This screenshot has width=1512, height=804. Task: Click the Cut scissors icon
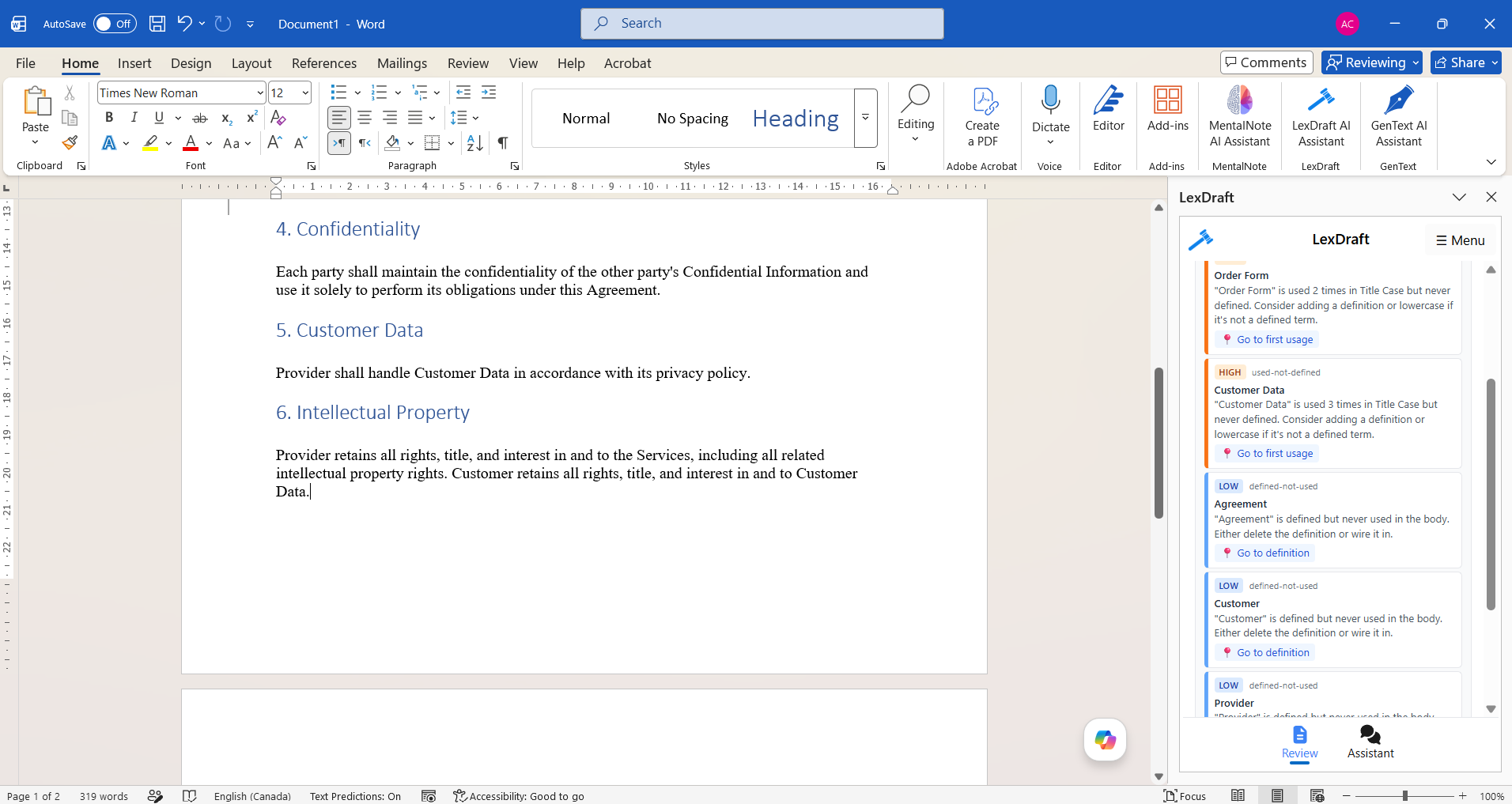[x=70, y=93]
